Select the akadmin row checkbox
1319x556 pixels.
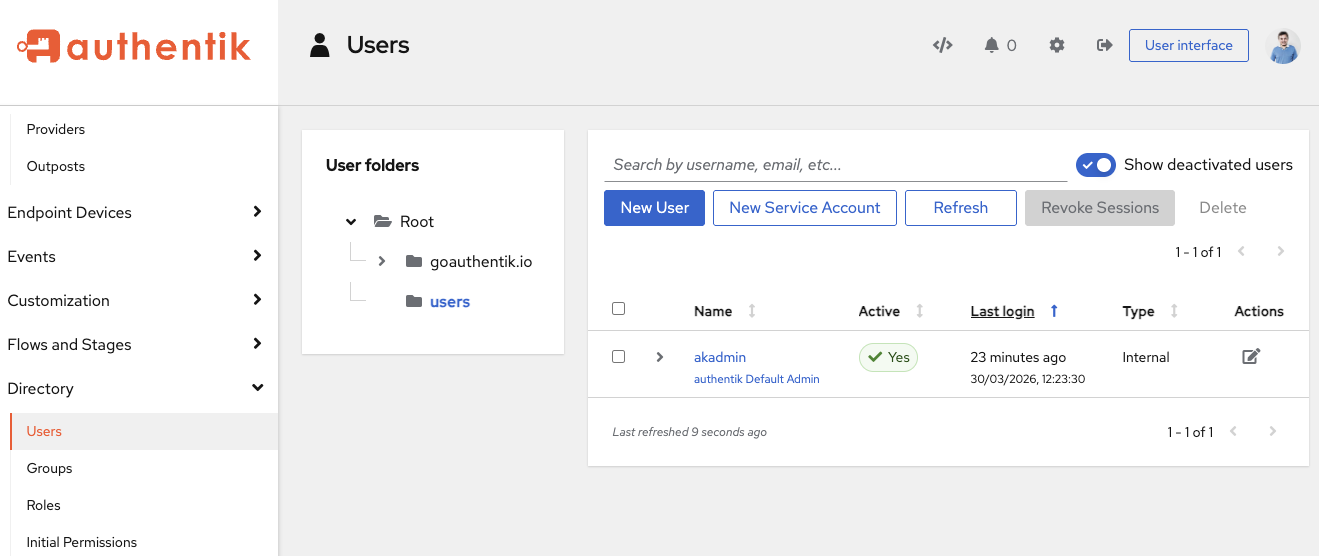618,357
